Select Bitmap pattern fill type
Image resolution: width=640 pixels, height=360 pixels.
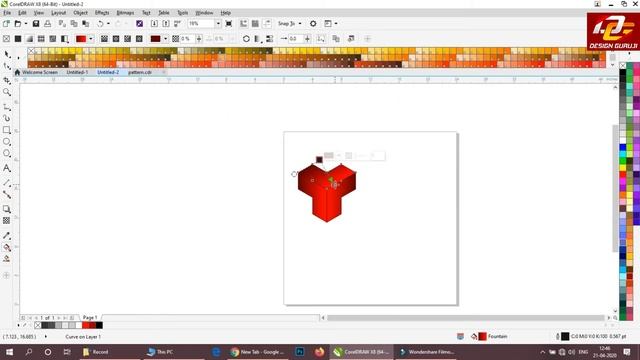[53, 39]
